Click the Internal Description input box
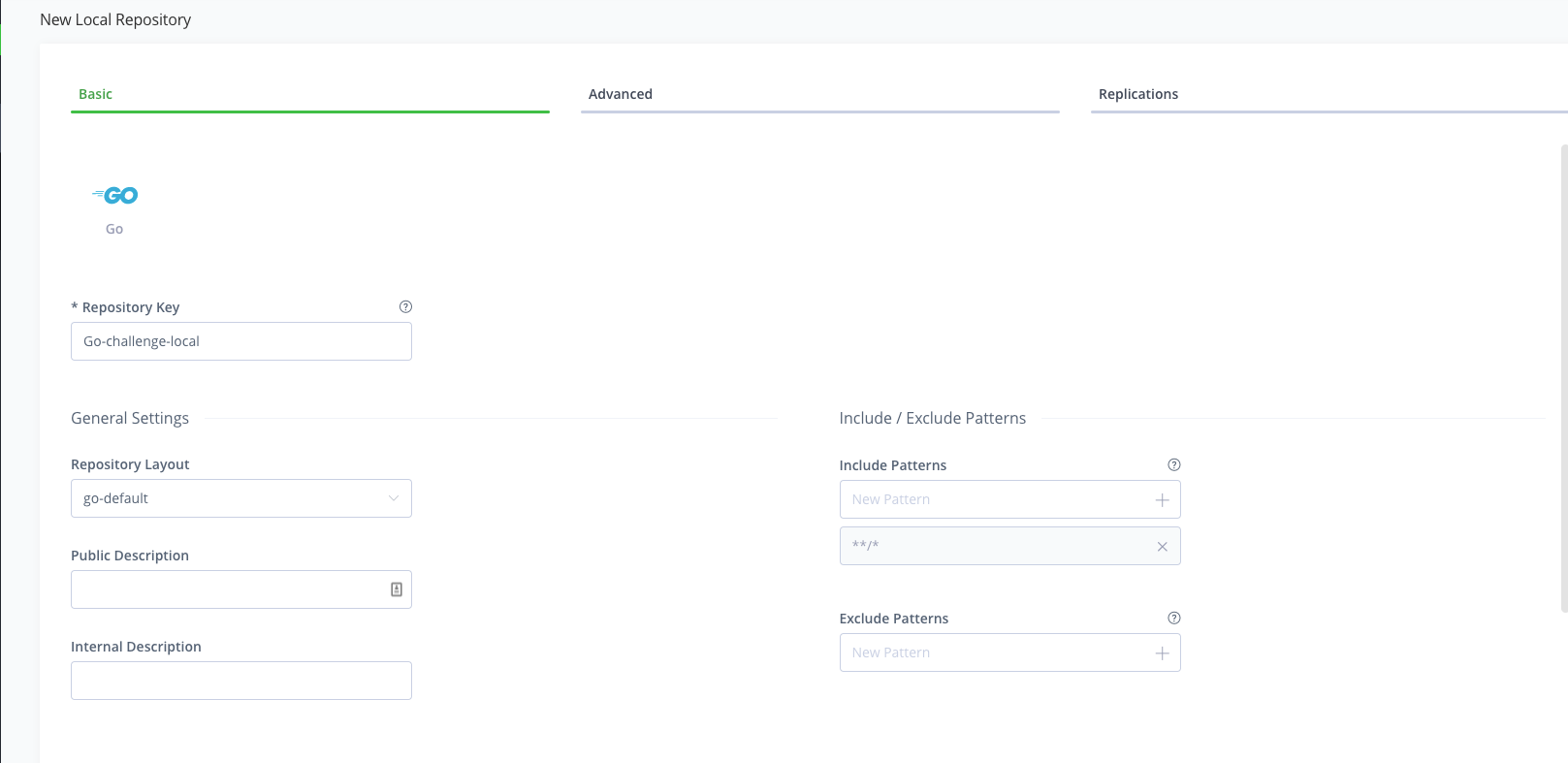Image resolution: width=1568 pixels, height=763 pixels. point(240,681)
